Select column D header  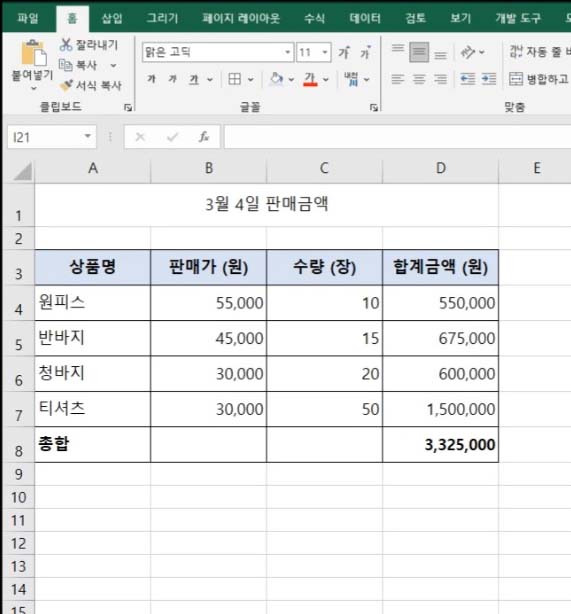441,169
